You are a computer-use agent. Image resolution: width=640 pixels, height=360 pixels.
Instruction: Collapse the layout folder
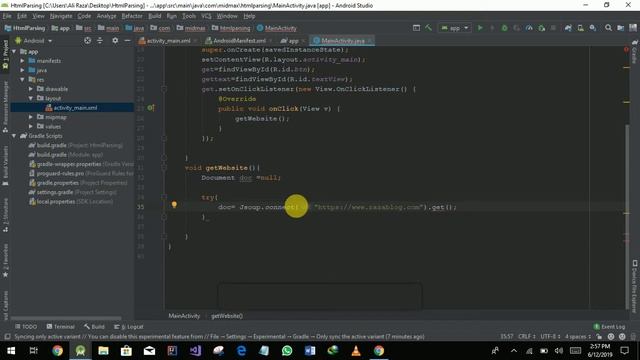[31, 98]
